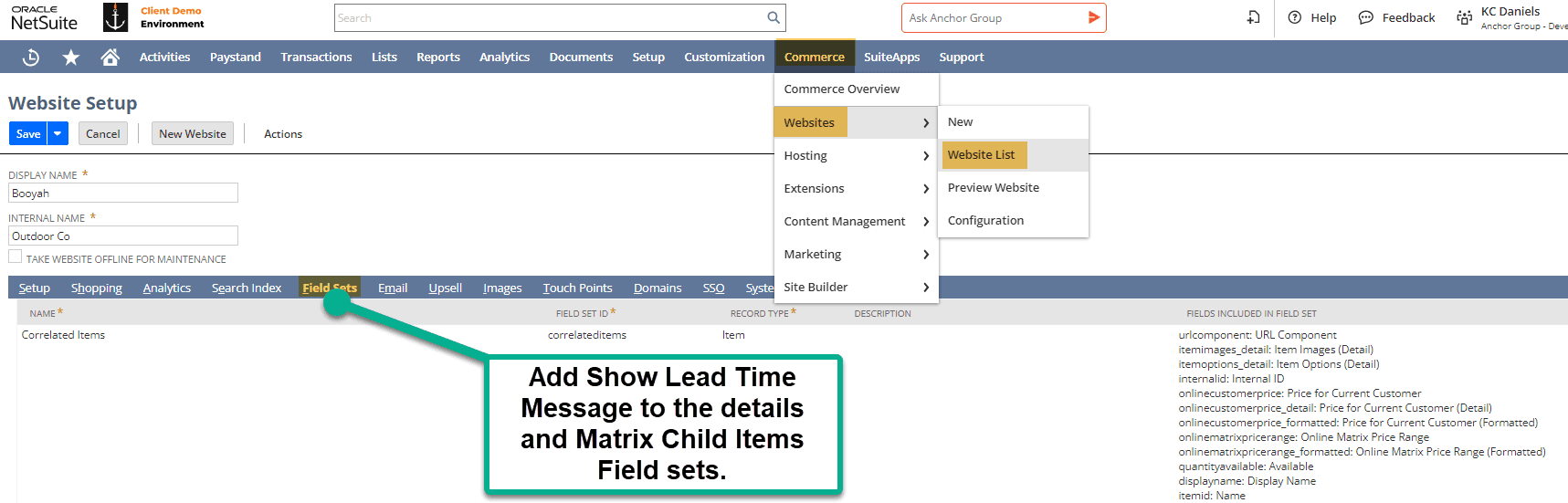Click the KC Daniels user name

1510,11
